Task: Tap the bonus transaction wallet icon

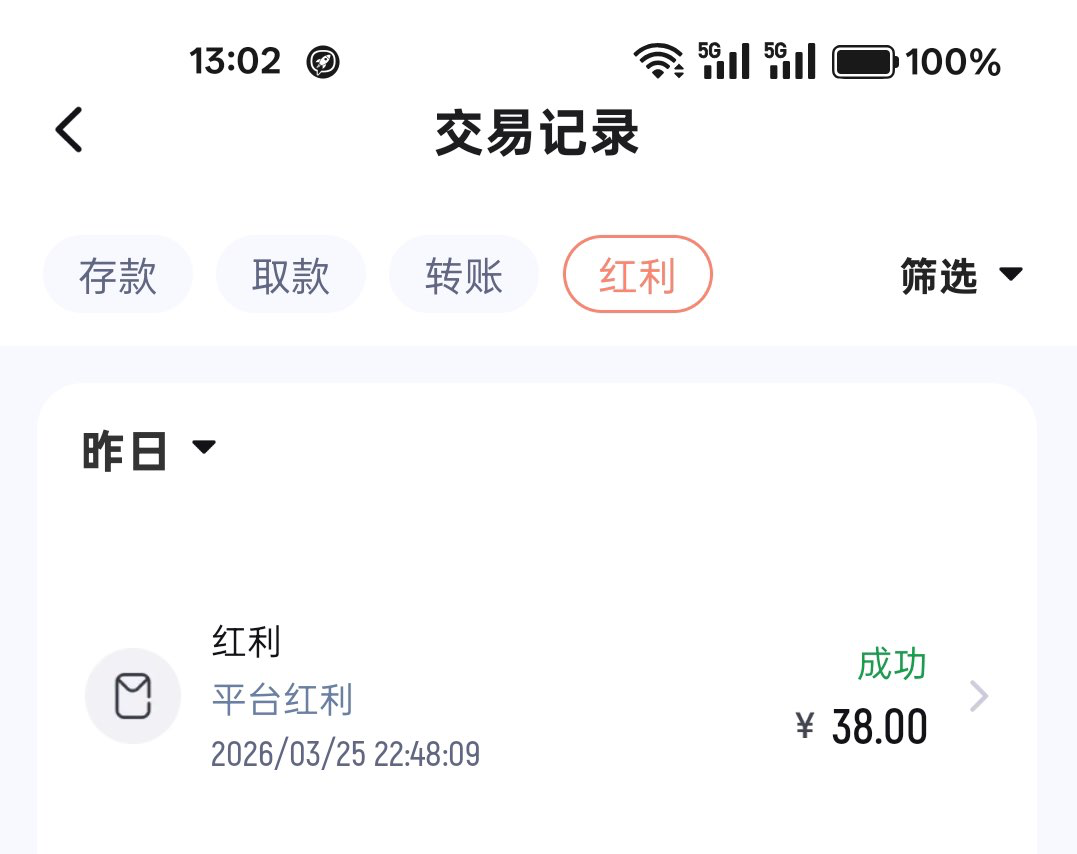Action: pos(133,696)
